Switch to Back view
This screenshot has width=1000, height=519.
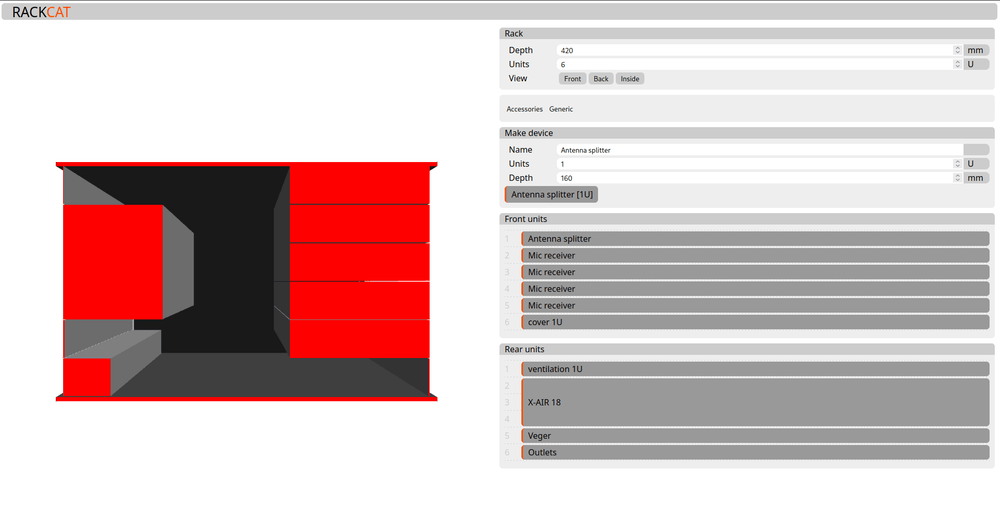(601, 79)
